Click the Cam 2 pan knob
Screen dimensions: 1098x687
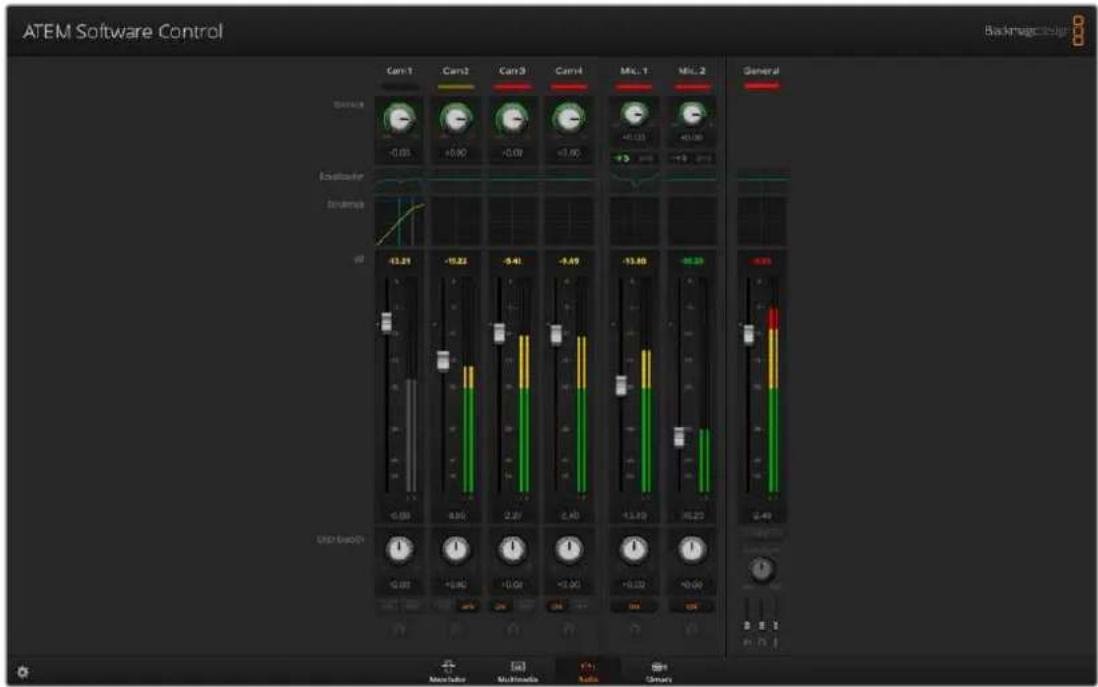point(456,550)
